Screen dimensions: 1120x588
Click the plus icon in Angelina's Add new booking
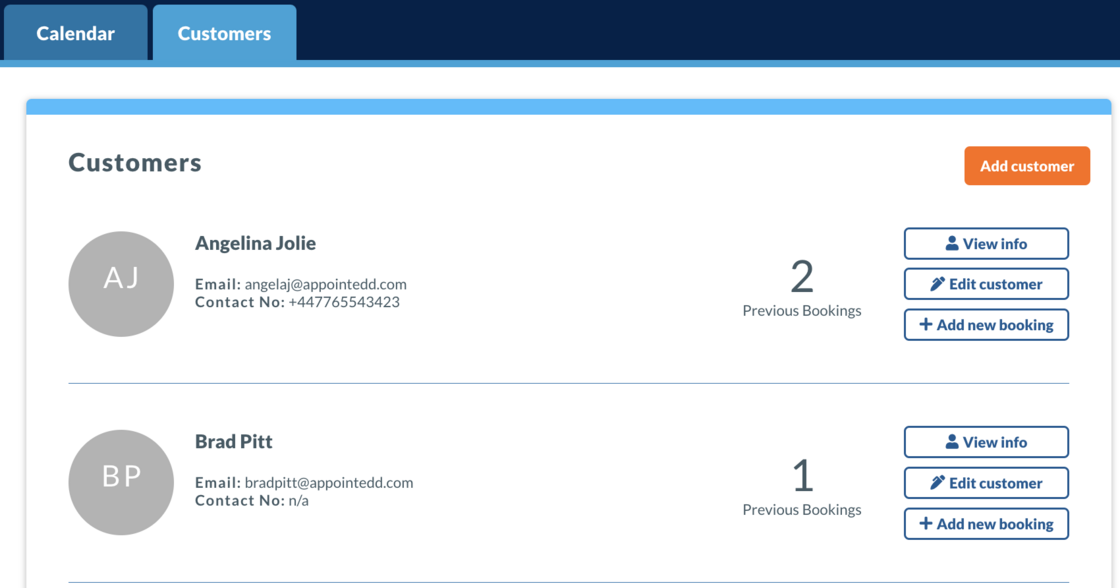click(925, 324)
